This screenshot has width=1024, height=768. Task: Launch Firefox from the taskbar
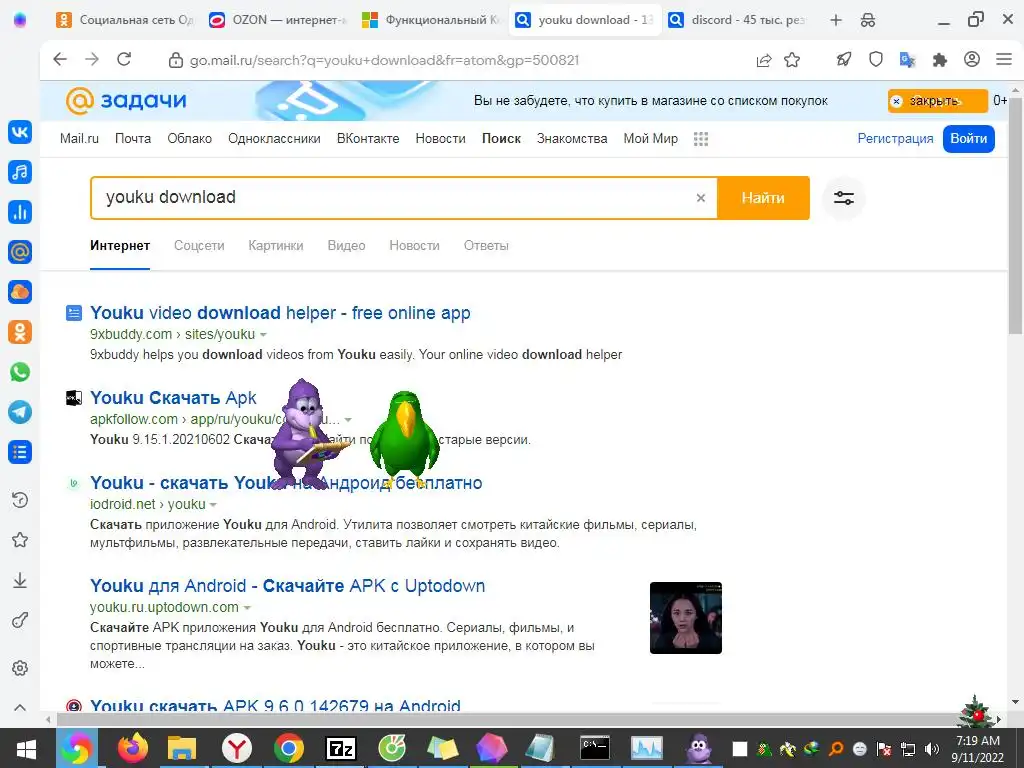point(133,748)
